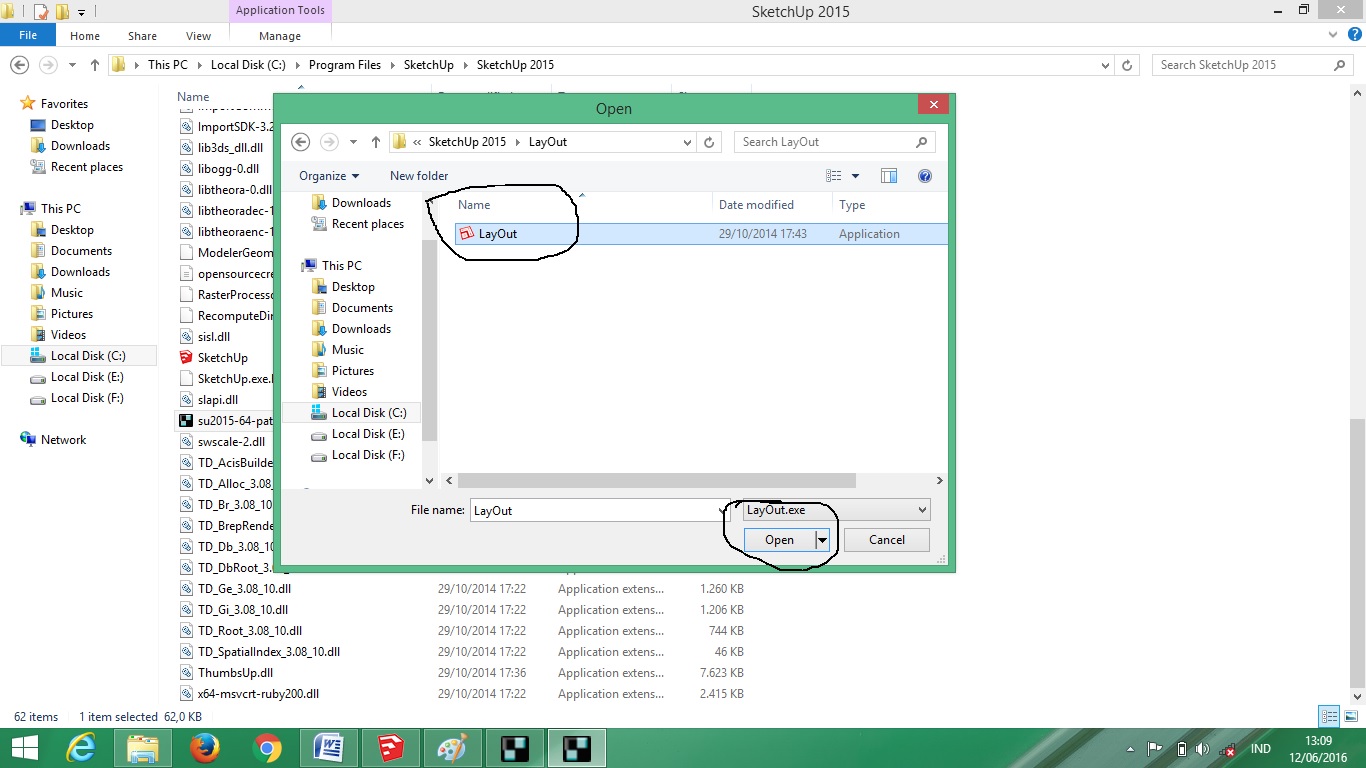Select TD_SpatialIndex_3.08_10.dll in Explorer list
This screenshot has height=768, width=1366.
(x=269, y=652)
